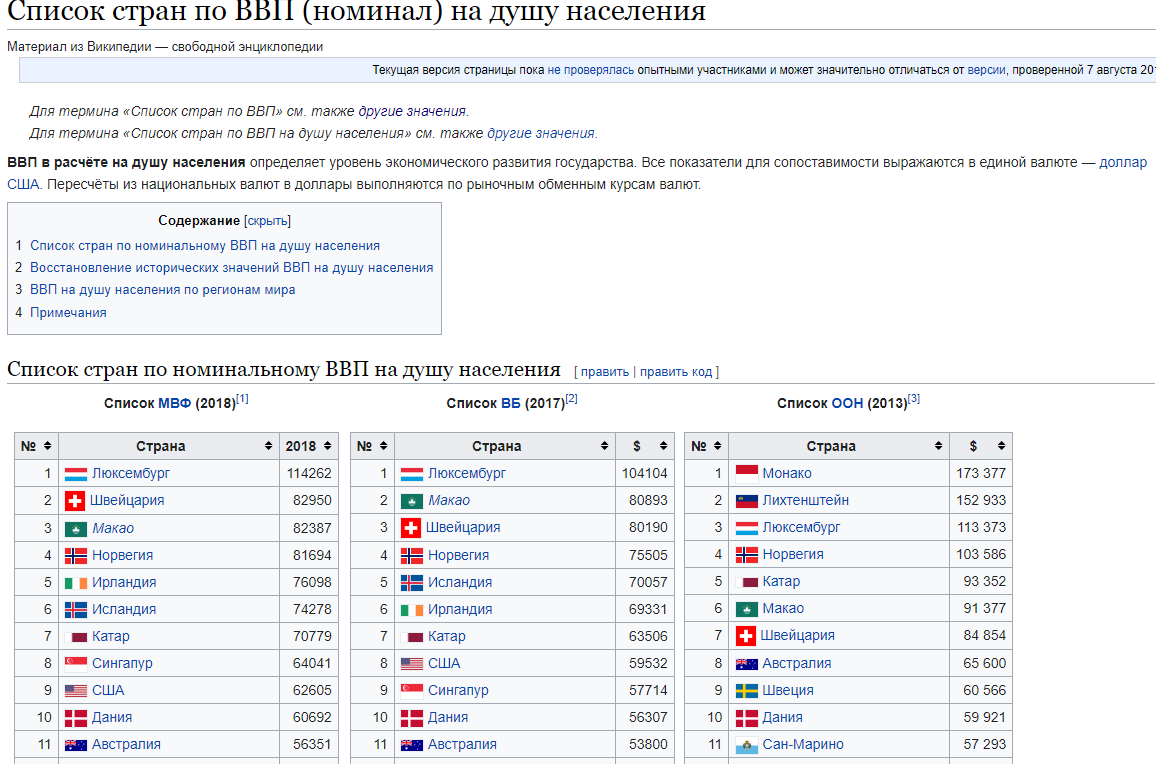Viewport: 1156px width, 764px height.
Task: Click Denmark flag in IMF table
Action: tap(75, 718)
